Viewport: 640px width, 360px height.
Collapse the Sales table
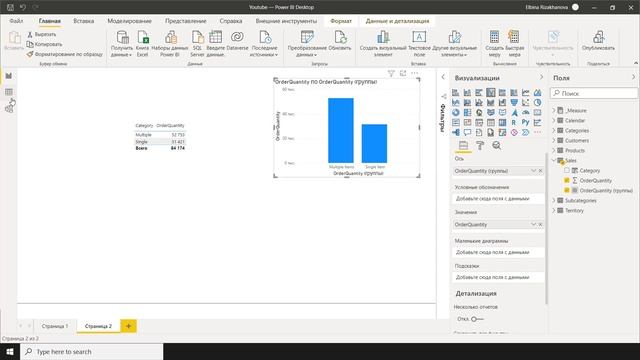coord(554,160)
